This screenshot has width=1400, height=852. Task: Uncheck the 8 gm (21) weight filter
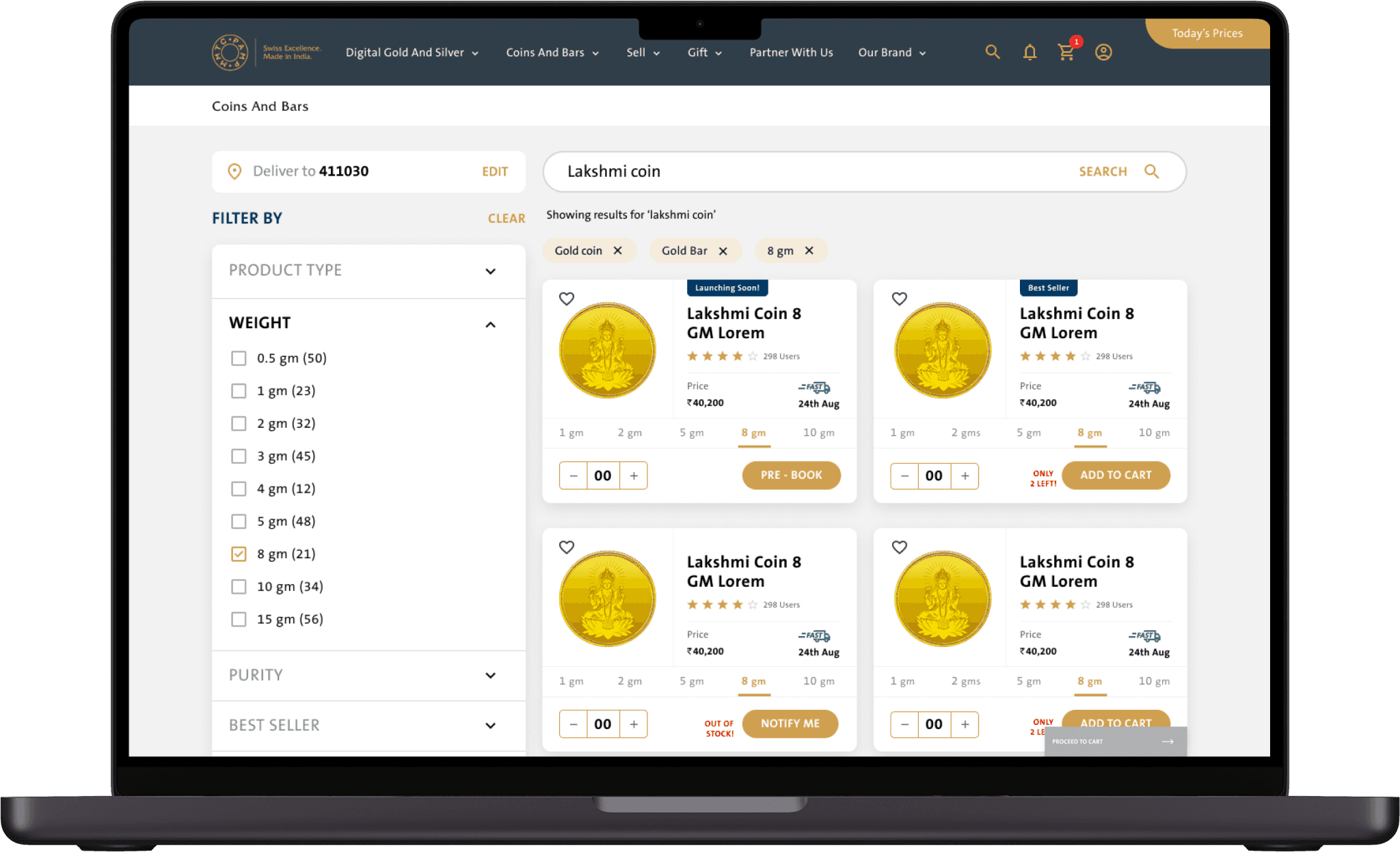(239, 554)
